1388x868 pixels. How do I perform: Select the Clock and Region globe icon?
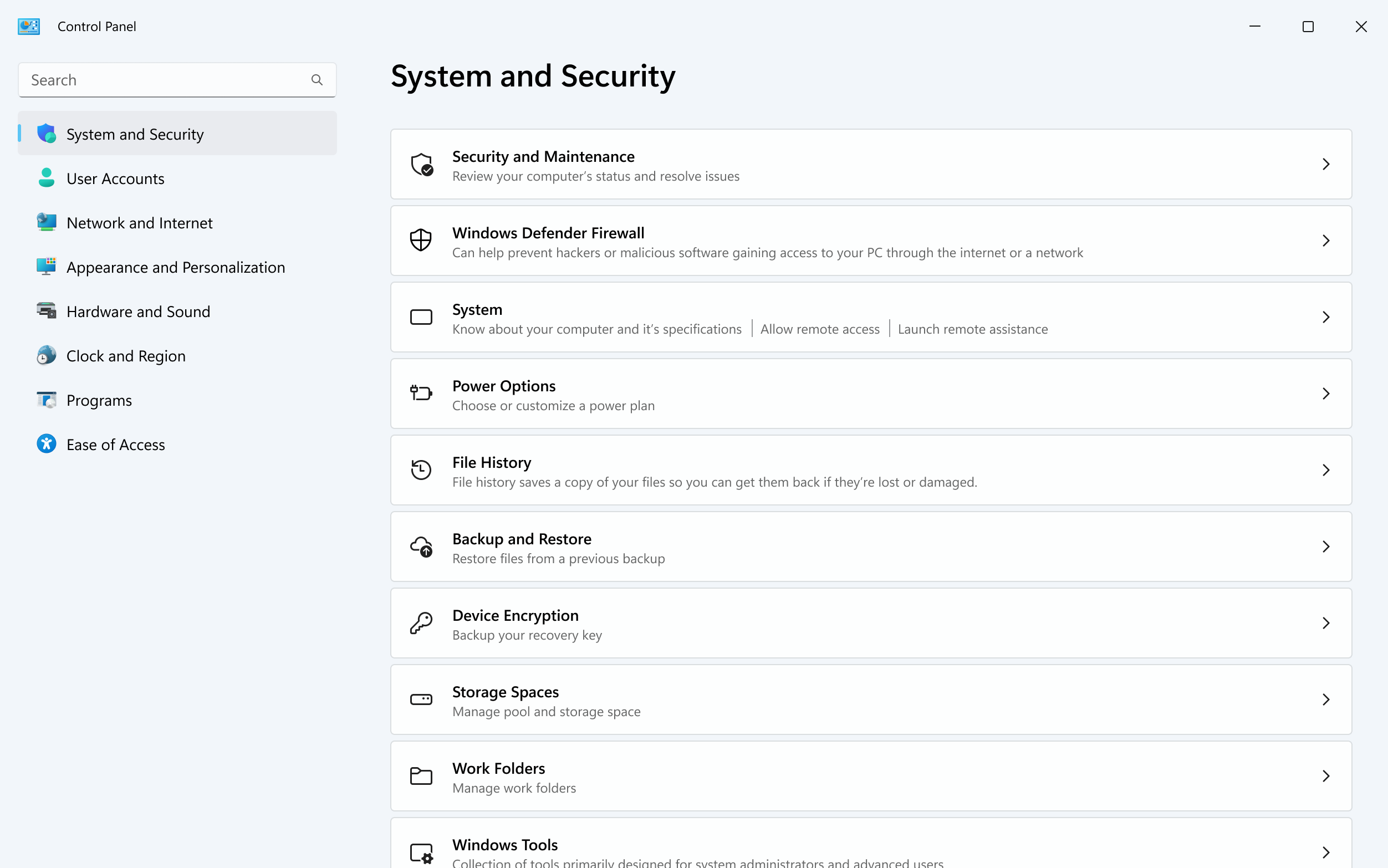[46, 355]
